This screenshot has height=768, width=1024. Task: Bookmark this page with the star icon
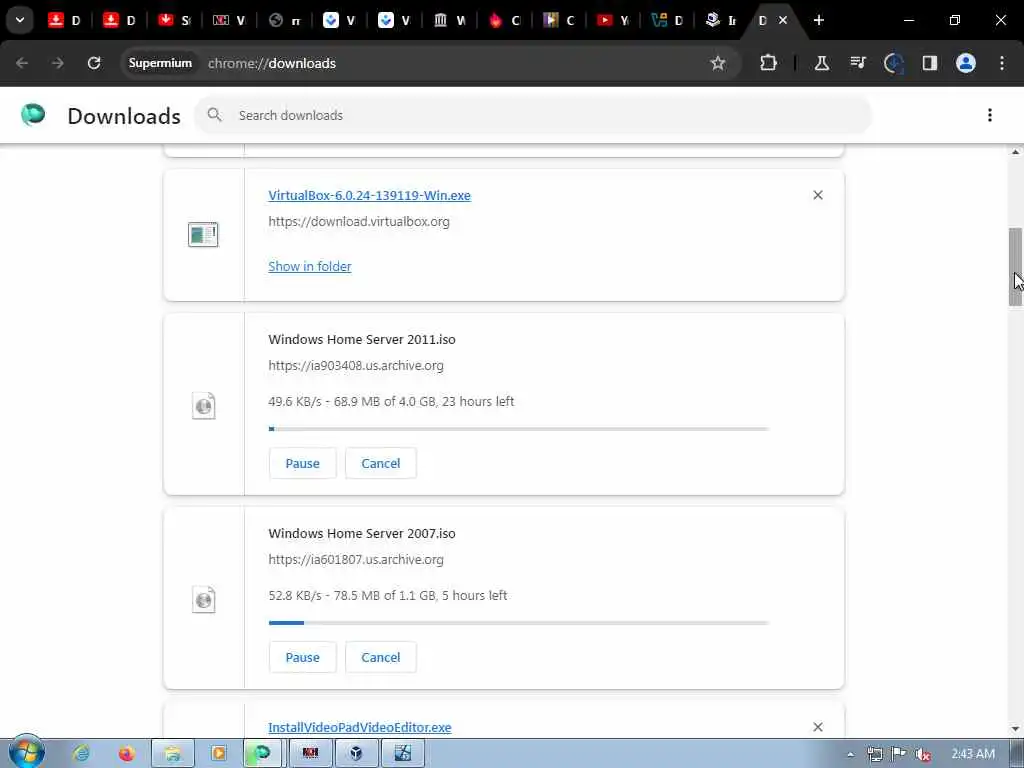click(718, 63)
